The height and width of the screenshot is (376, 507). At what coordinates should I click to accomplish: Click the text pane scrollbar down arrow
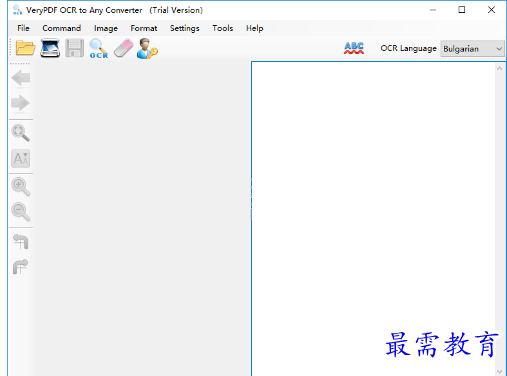point(499,371)
